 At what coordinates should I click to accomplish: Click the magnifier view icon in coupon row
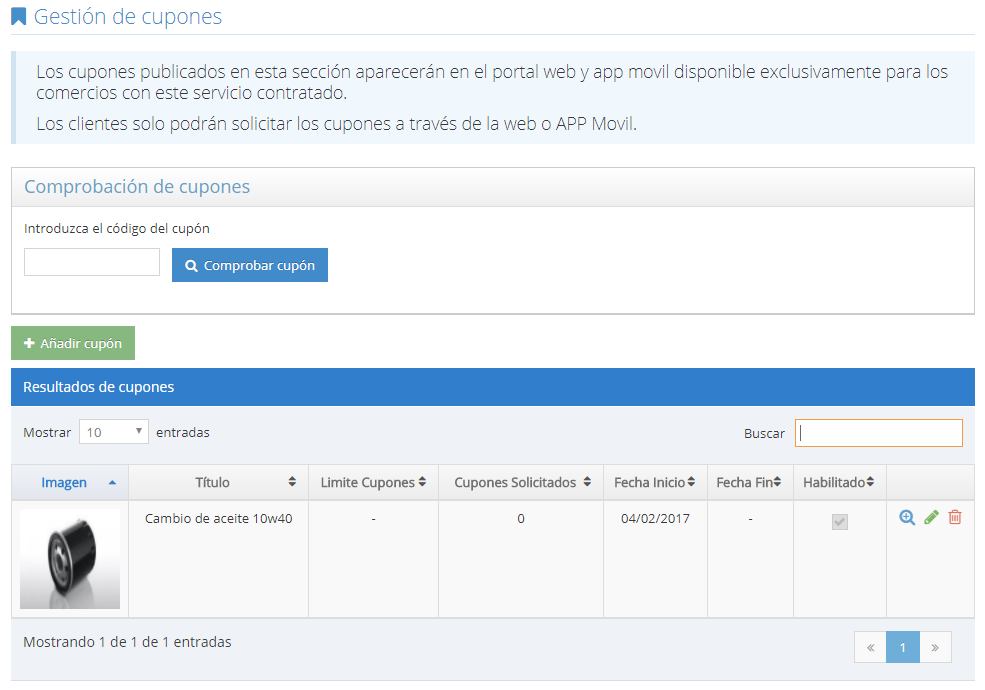pos(907,517)
